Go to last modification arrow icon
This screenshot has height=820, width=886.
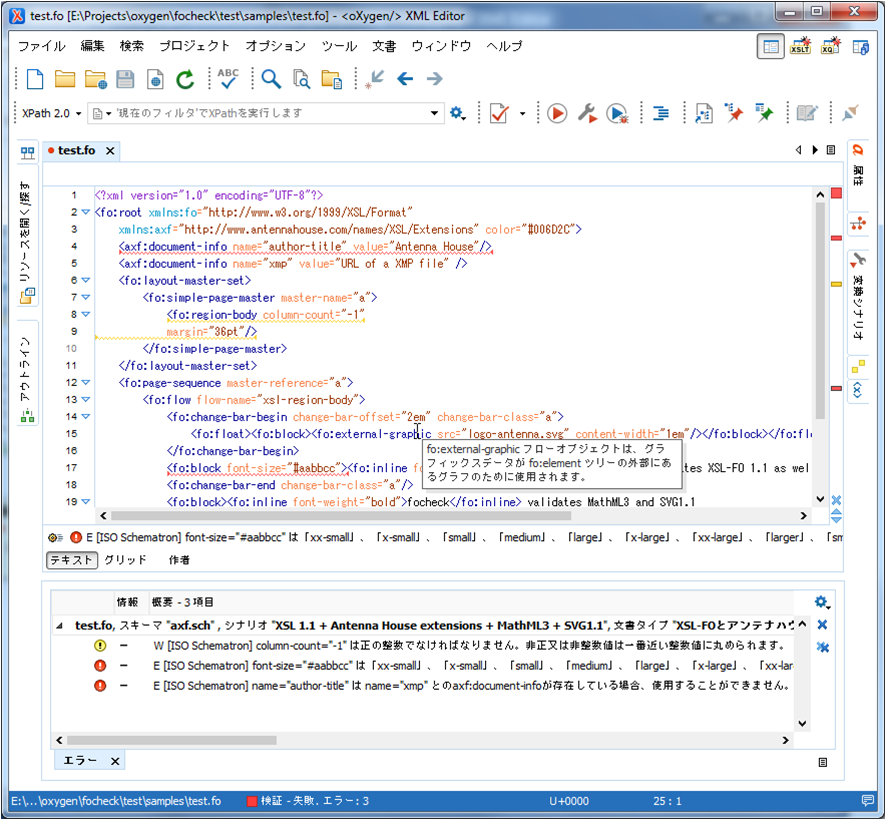[375, 79]
